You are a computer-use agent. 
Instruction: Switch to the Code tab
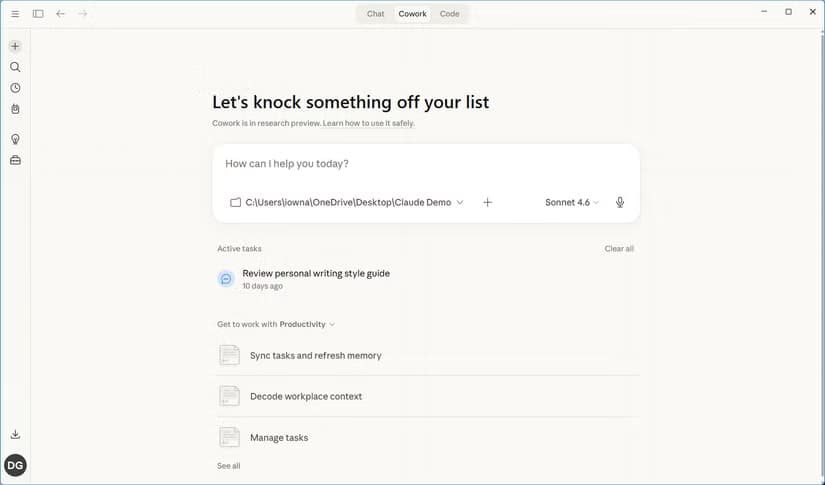pyautogui.click(x=449, y=14)
